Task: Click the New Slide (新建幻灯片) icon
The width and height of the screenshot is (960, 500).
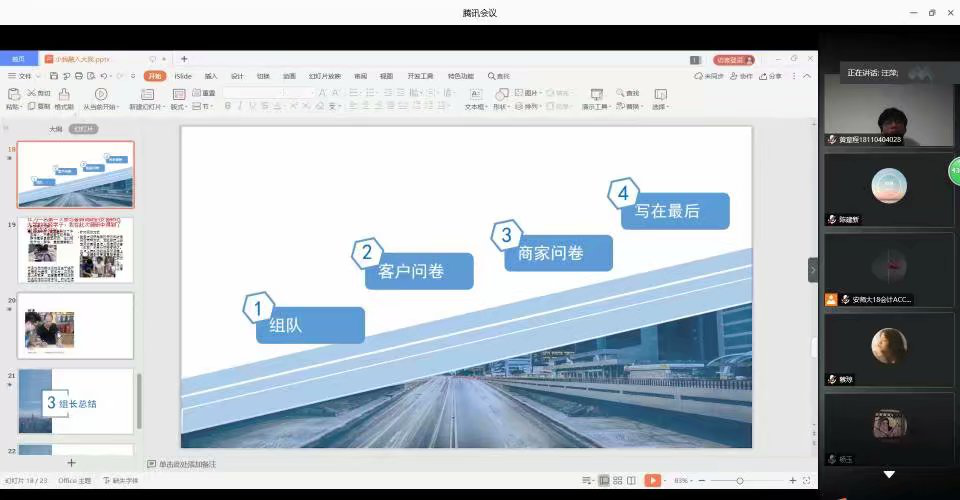Action: click(x=147, y=94)
